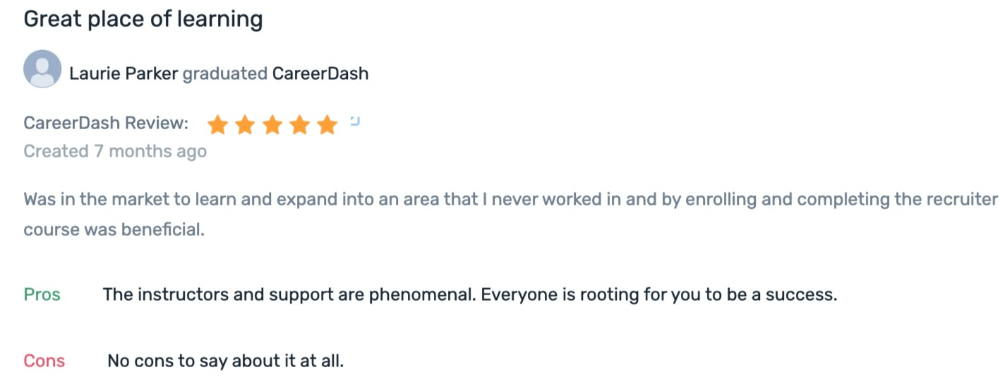Click the CareerDash Review label
The width and height of the screenshot is (1000, 389).
tap(106, 124)
